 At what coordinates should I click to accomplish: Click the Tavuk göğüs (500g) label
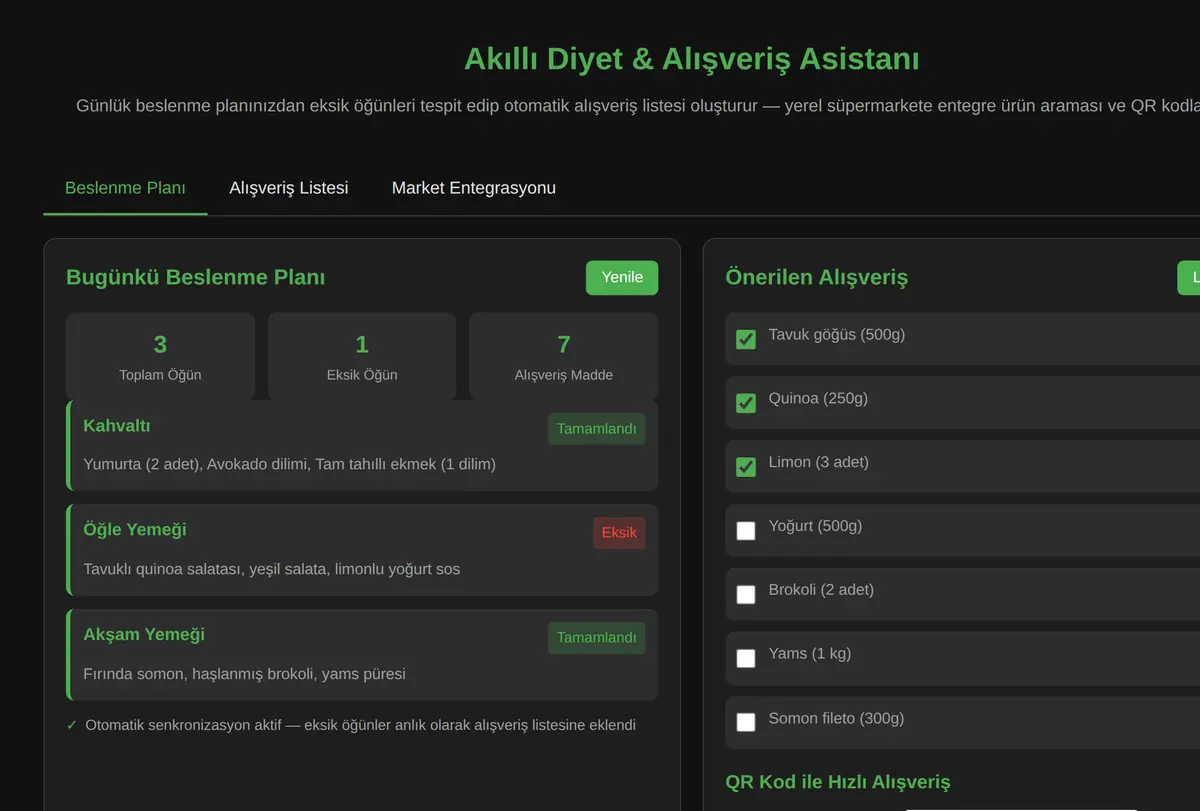tap(837, 334)
